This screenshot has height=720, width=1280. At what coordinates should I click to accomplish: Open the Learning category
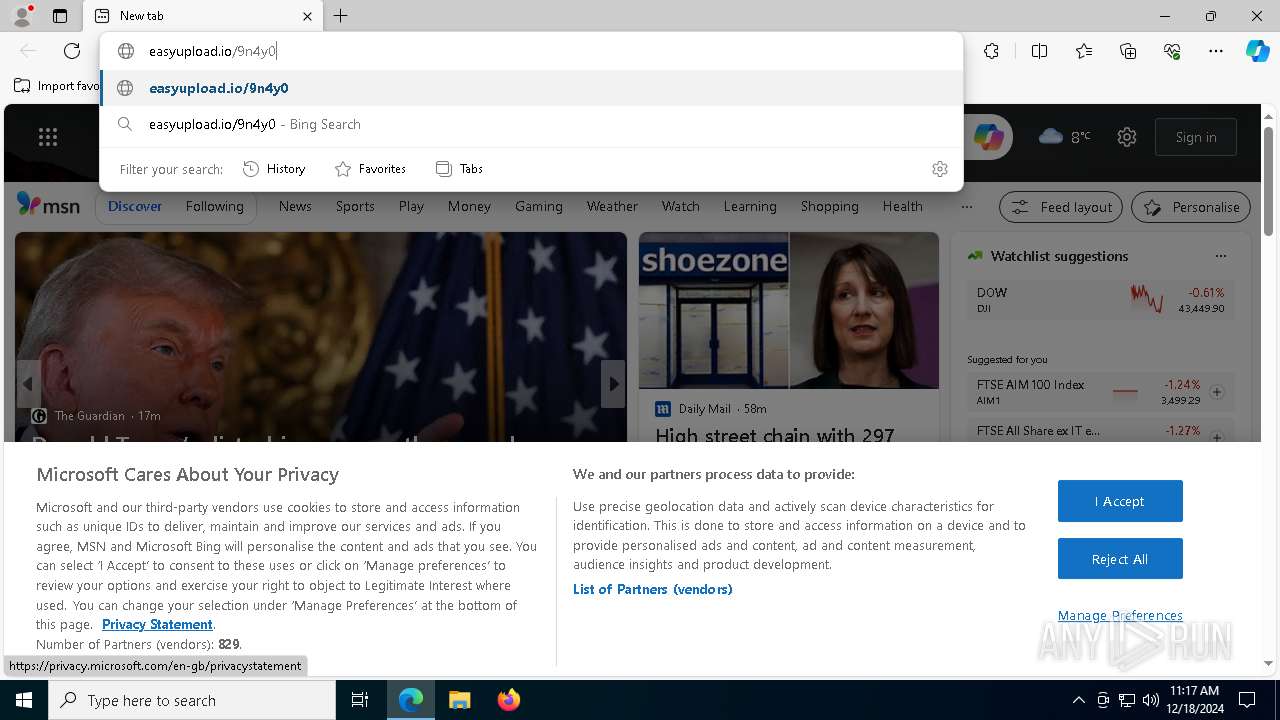pyautogui.click(x=750, y=206)
